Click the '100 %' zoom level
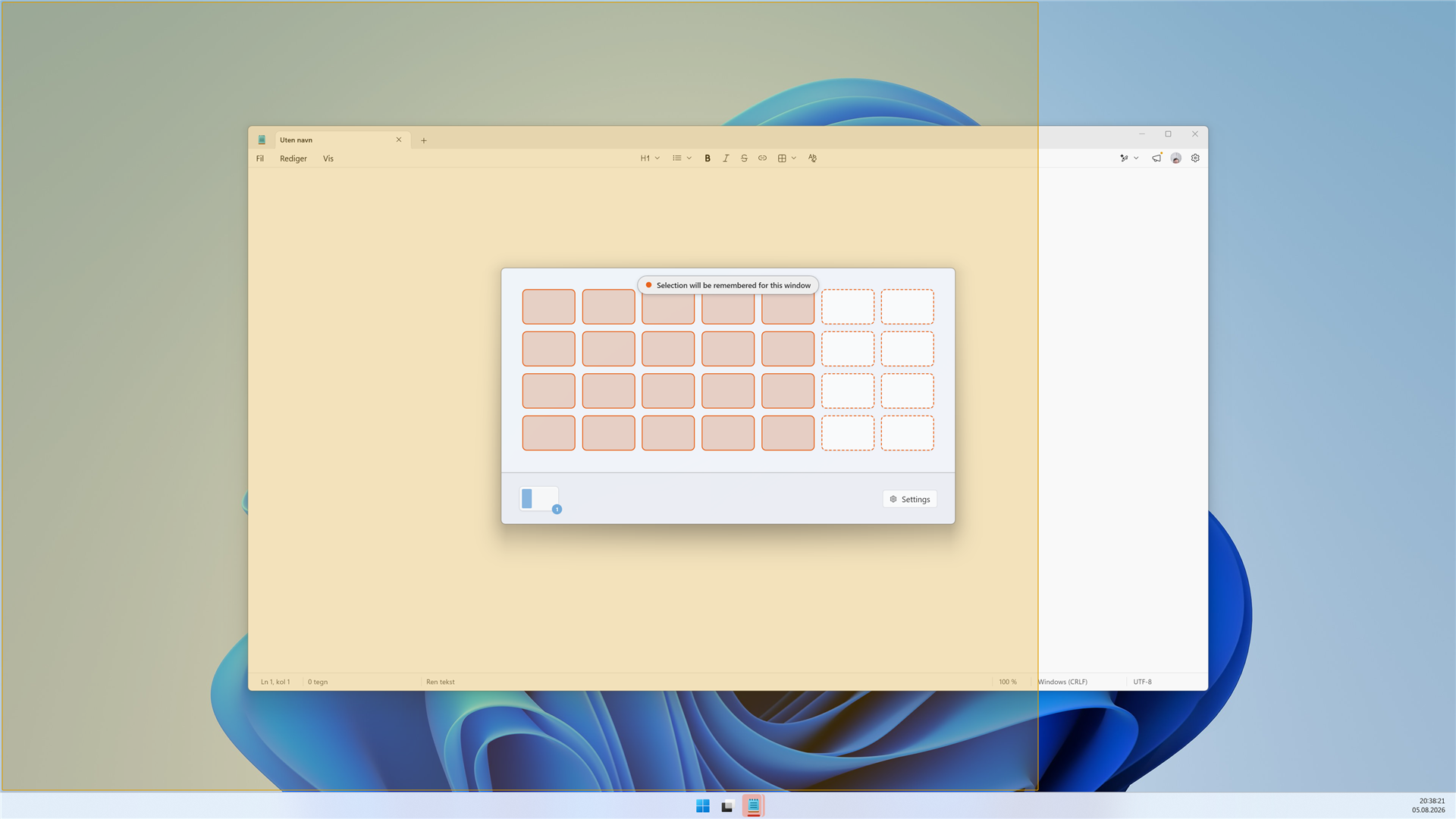The image size is (1456, 819). coord(1008,682)
